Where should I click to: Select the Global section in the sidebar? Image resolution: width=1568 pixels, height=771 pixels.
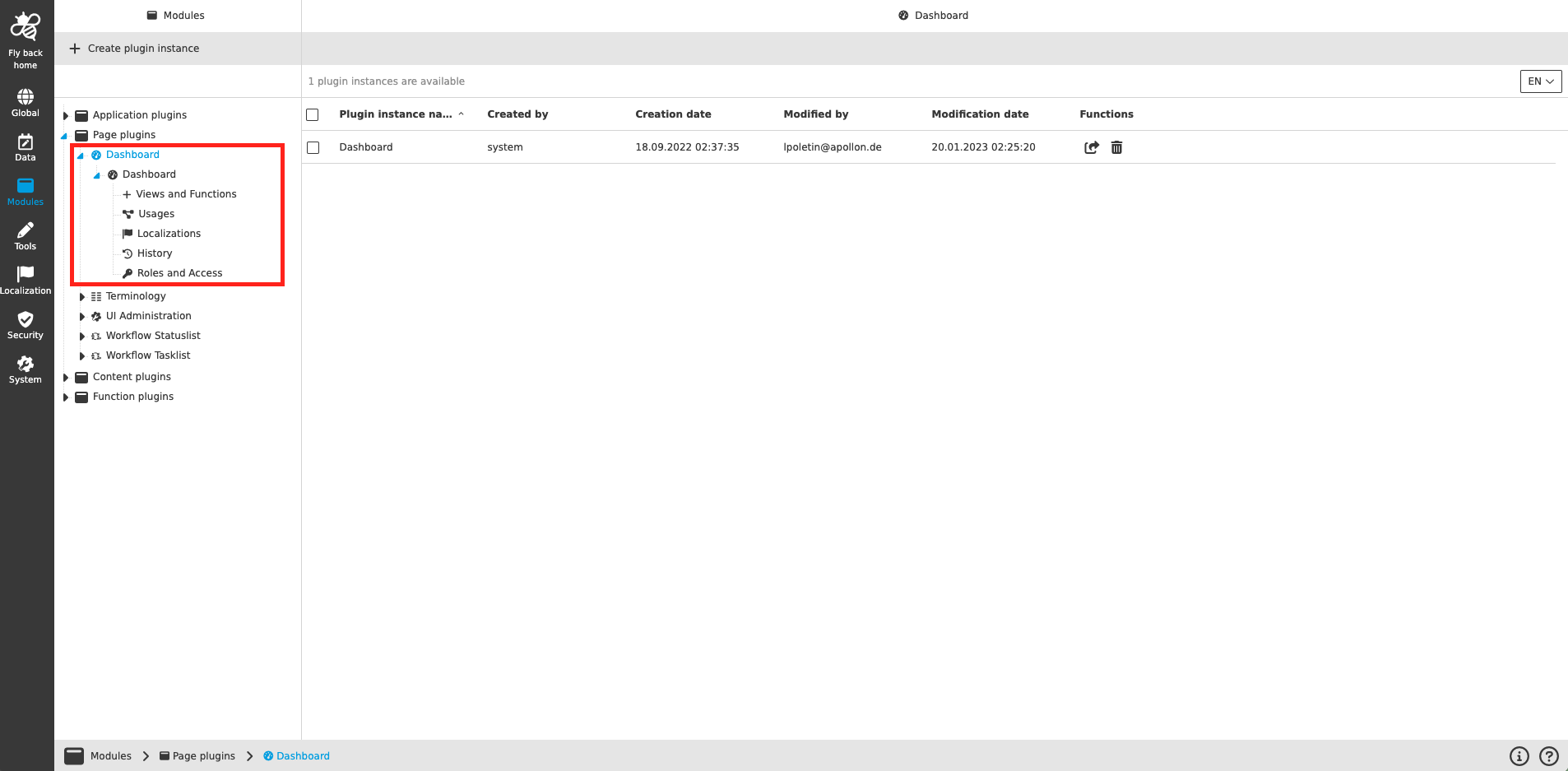[x=25, y=101]
